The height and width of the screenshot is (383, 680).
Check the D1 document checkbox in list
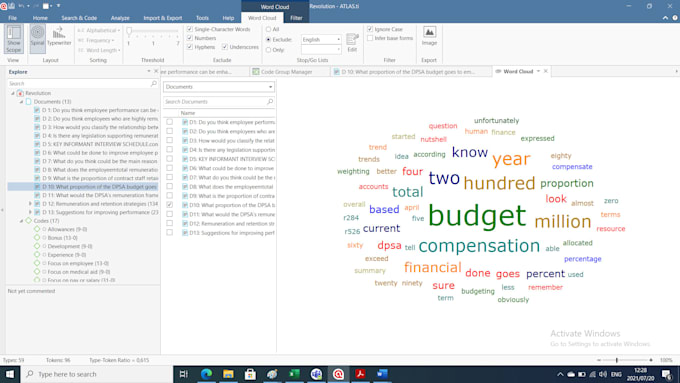point(170,122)
